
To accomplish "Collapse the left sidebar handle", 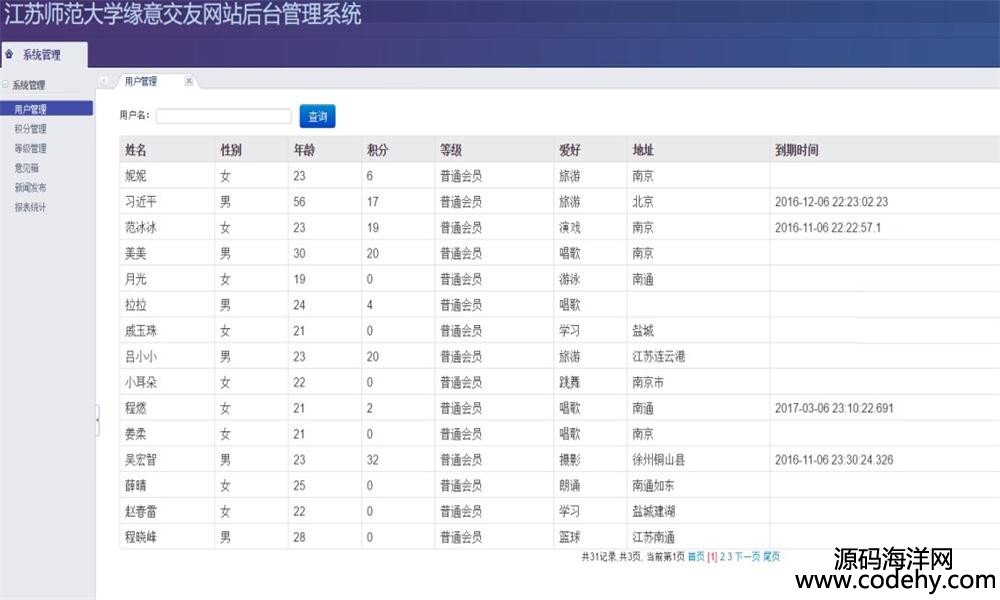I will coord(98,420).
